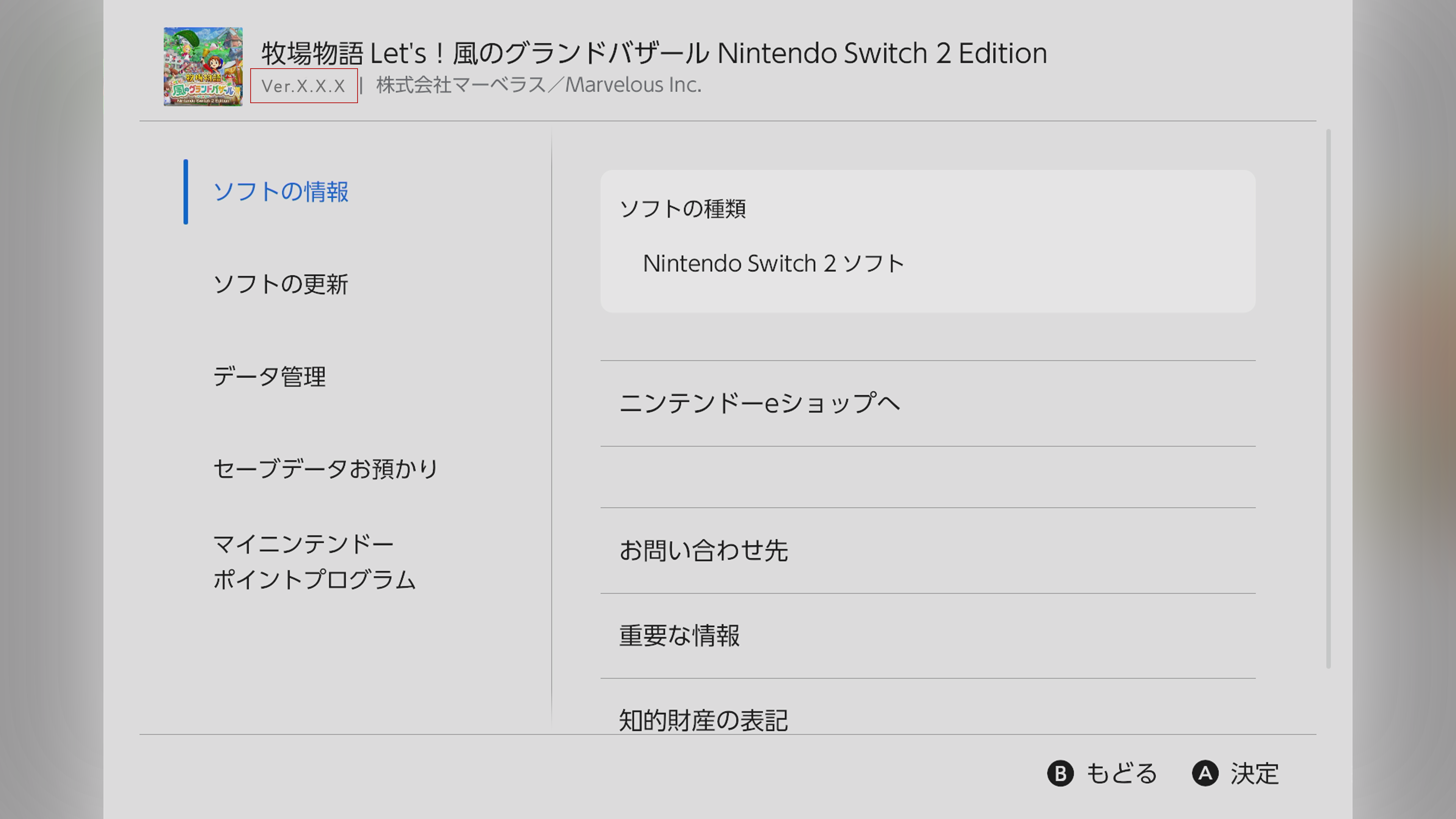Select マイニンテンドー ポイントプログラム option
Screen dimensions: 1456x819
click(x=314, y=562)
